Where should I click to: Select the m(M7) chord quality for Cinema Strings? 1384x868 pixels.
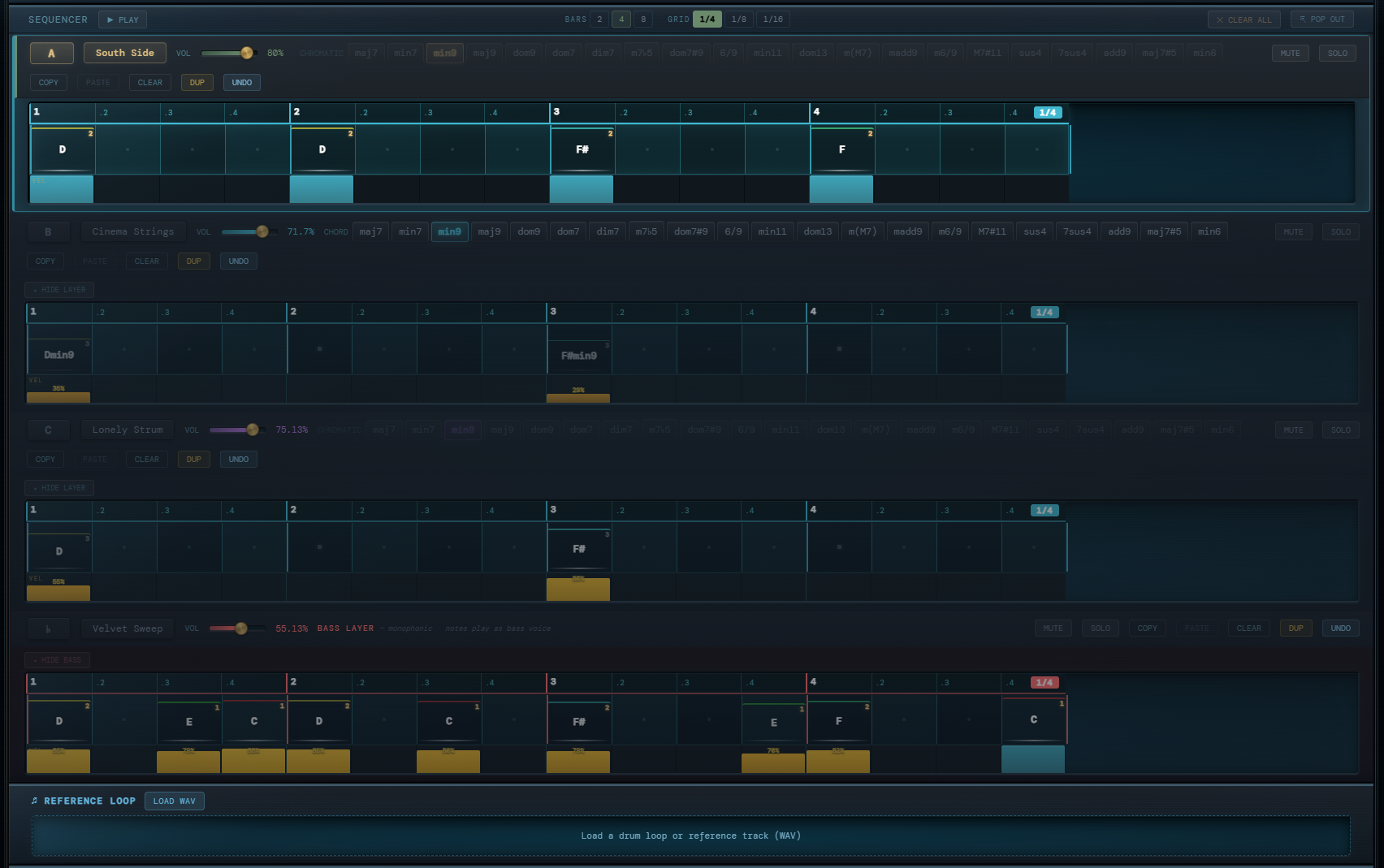(862, 231)
